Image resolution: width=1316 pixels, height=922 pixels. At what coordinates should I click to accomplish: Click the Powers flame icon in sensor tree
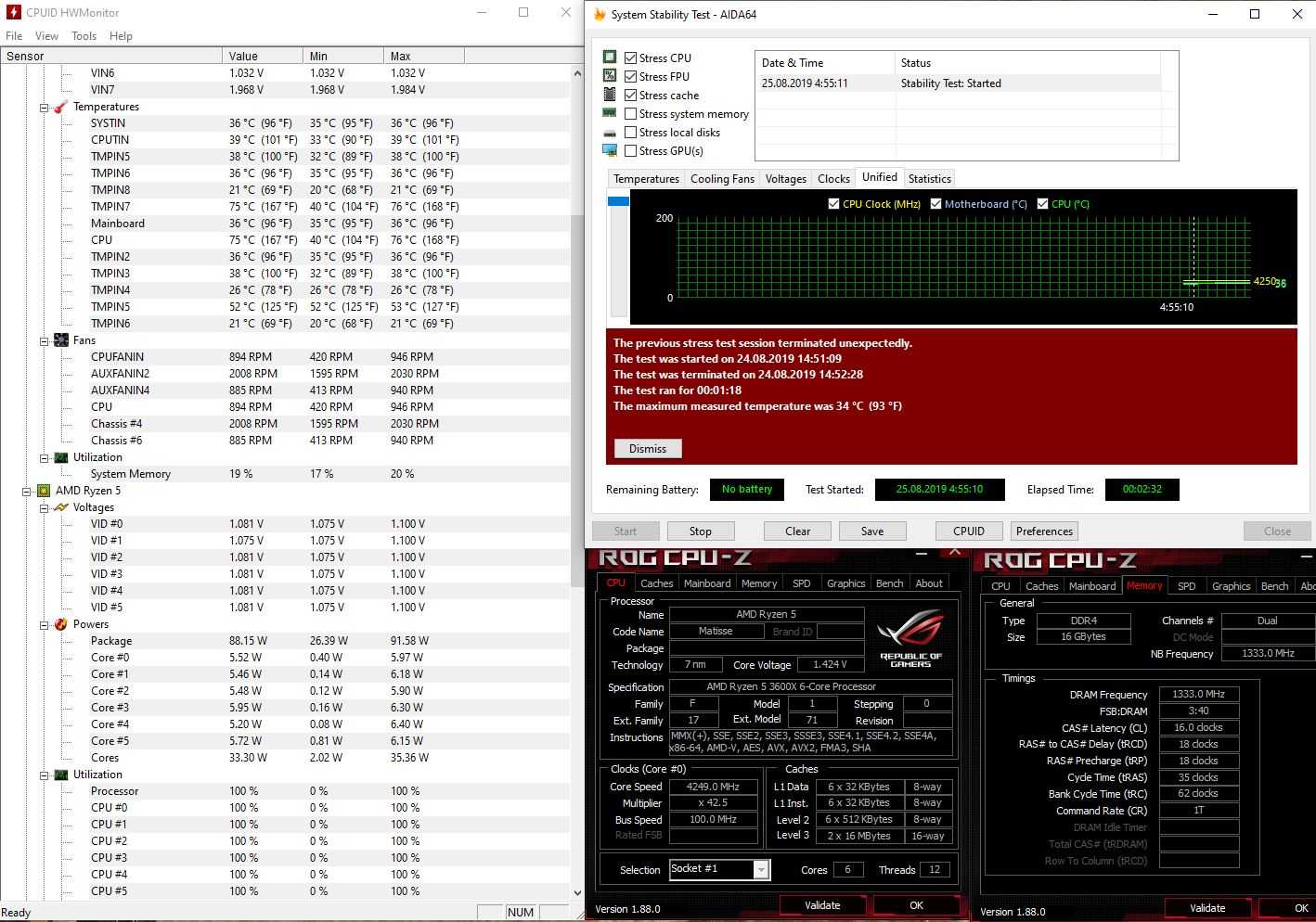coord(60,624)
